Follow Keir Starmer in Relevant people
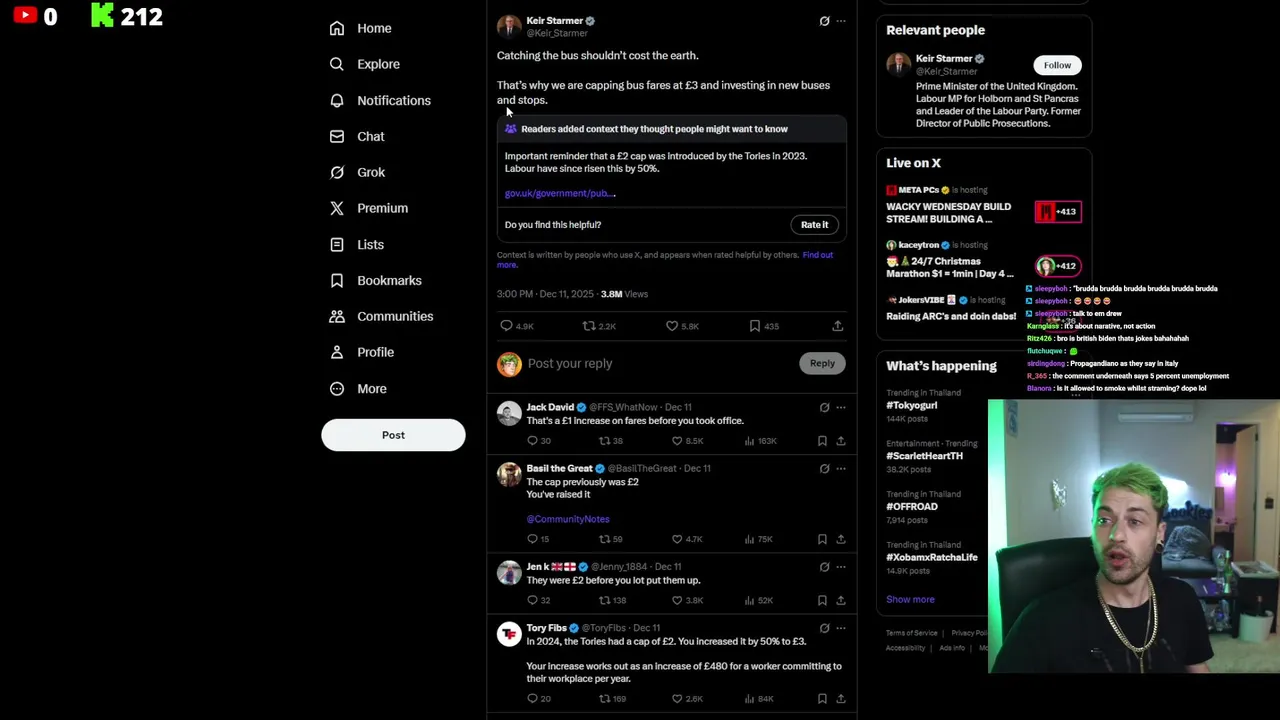This screenshot has width=1280, height=720. pyautogui.click(x=1057, y=65)
